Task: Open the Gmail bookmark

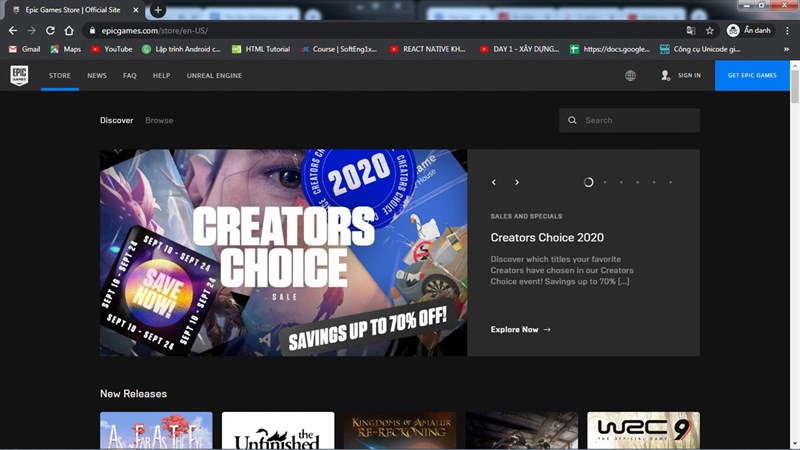Action: coord(24,49)
